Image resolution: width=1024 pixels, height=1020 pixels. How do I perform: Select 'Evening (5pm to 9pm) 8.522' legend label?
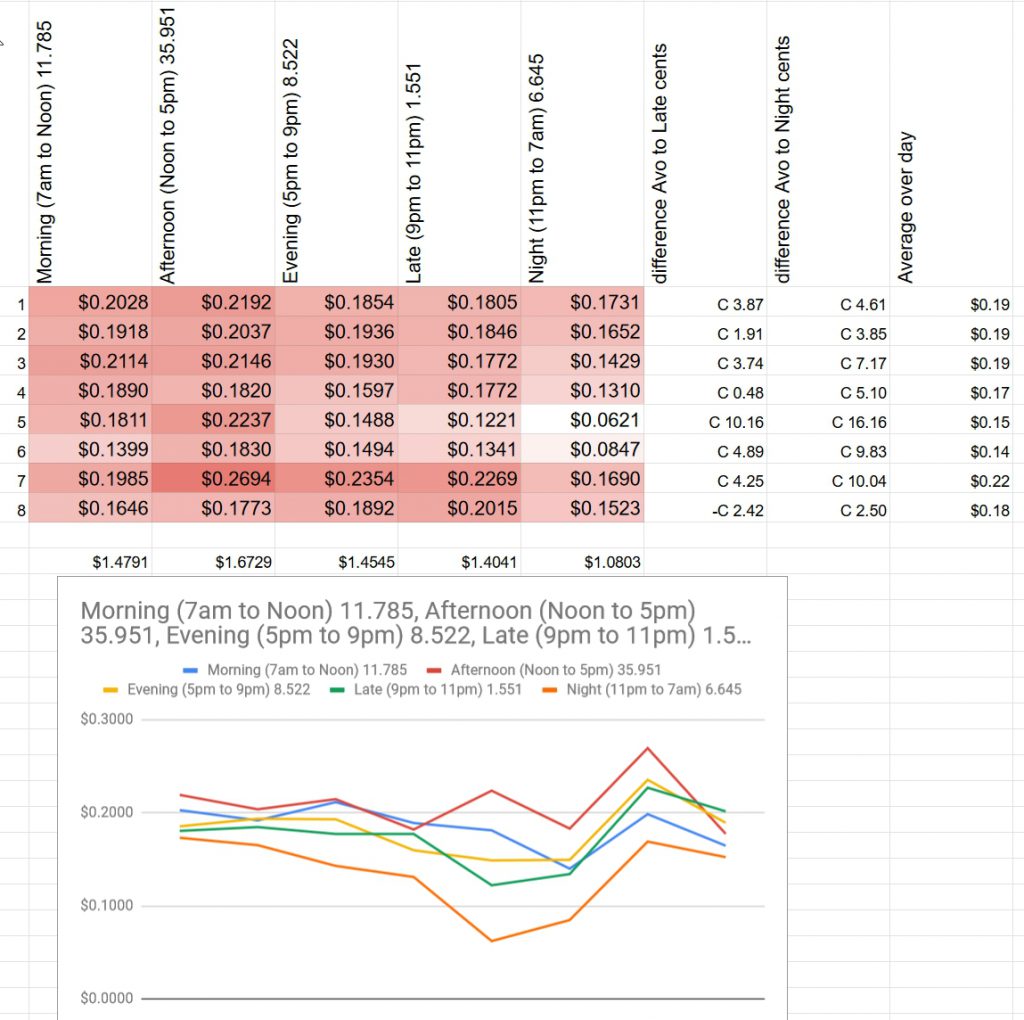[x=219, y=690]
